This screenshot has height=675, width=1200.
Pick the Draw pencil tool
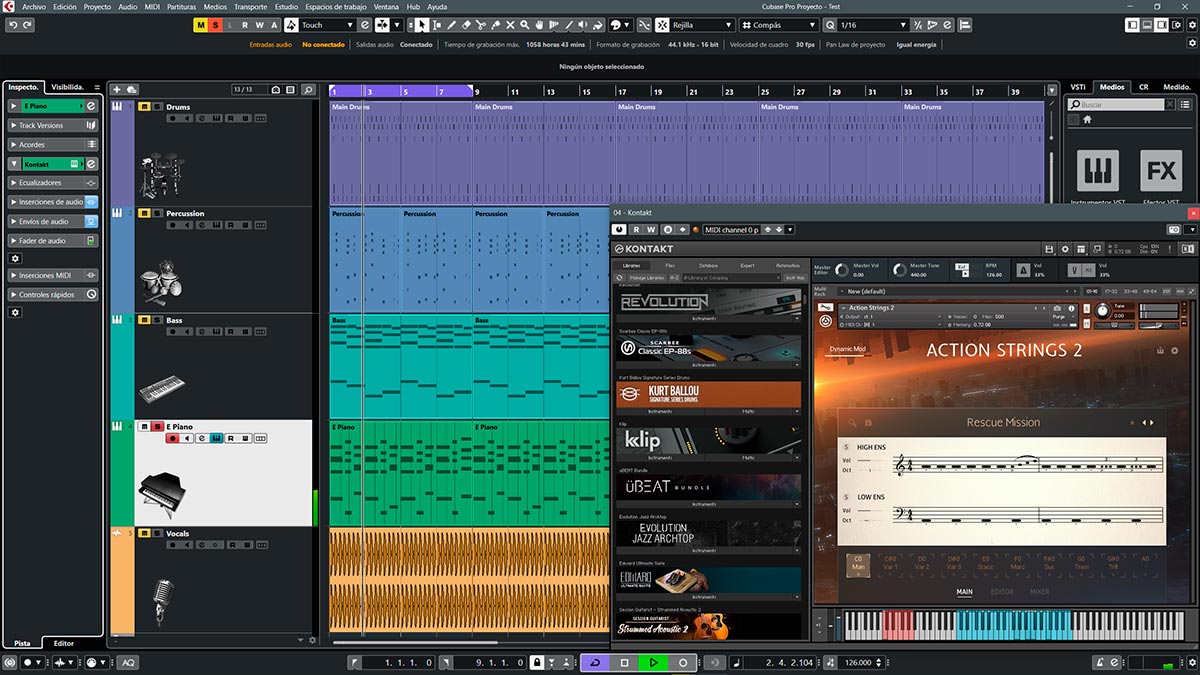[x=452, y=25]
